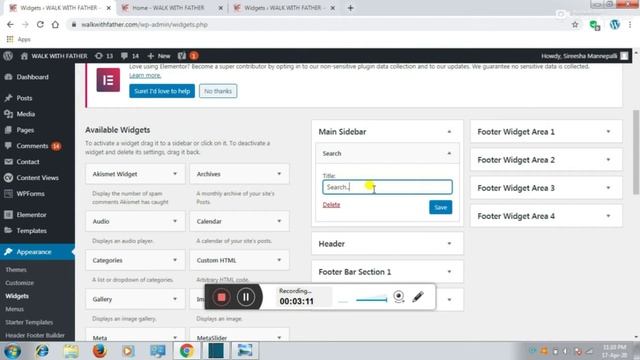Open the Apps bookmarks shortcut

coord(19,39)
